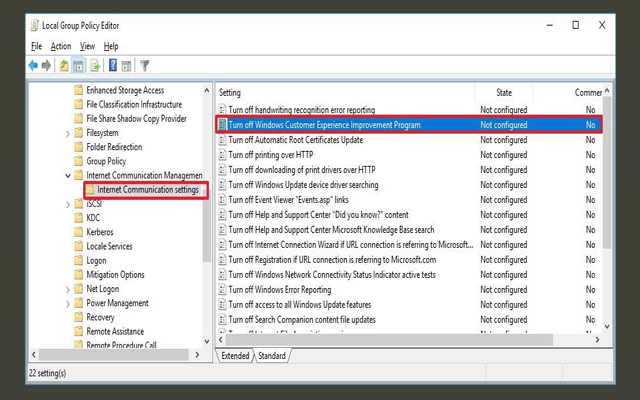Collapse the Internet Communication Management node
This screenshot has height=400, width=640.
point(68,176)
